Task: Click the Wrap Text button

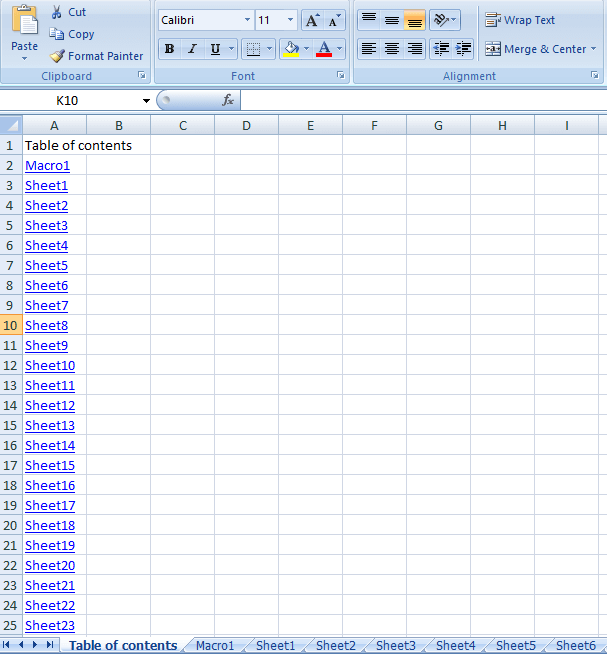Action: (x=520, y=20)
